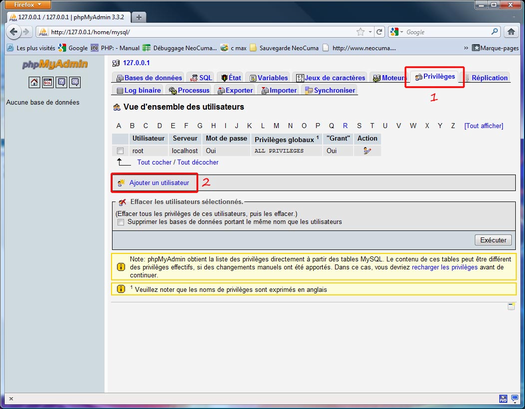Viewport: 525px width, 409px height.
Task: Click into the URL address field
Action: coord(201,32)
